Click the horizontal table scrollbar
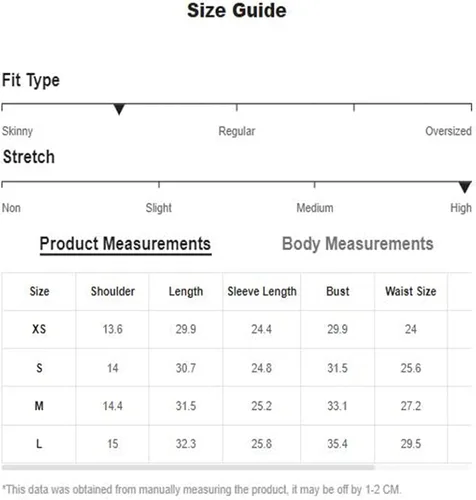The width and height of the screenshot is (476, 500). 188,467
